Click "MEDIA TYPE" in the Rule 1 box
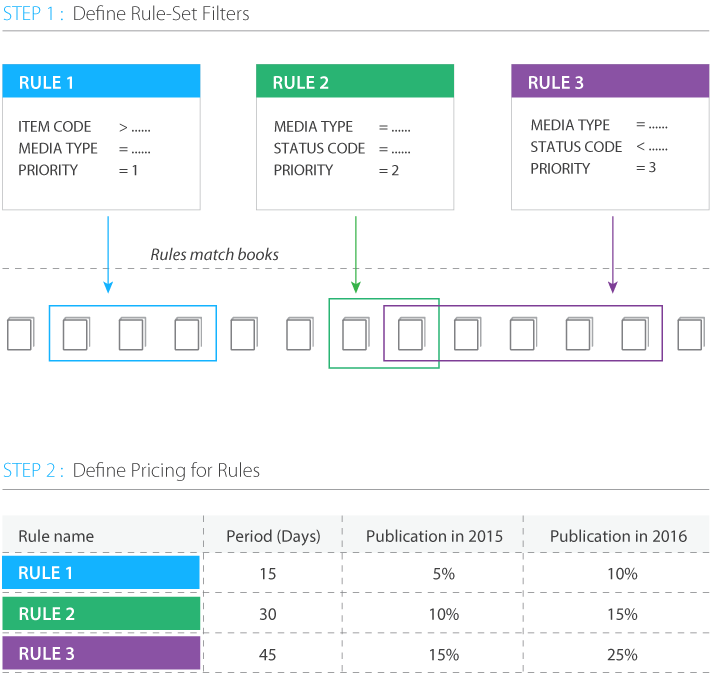The image size is (720, 685). [58, 148]
